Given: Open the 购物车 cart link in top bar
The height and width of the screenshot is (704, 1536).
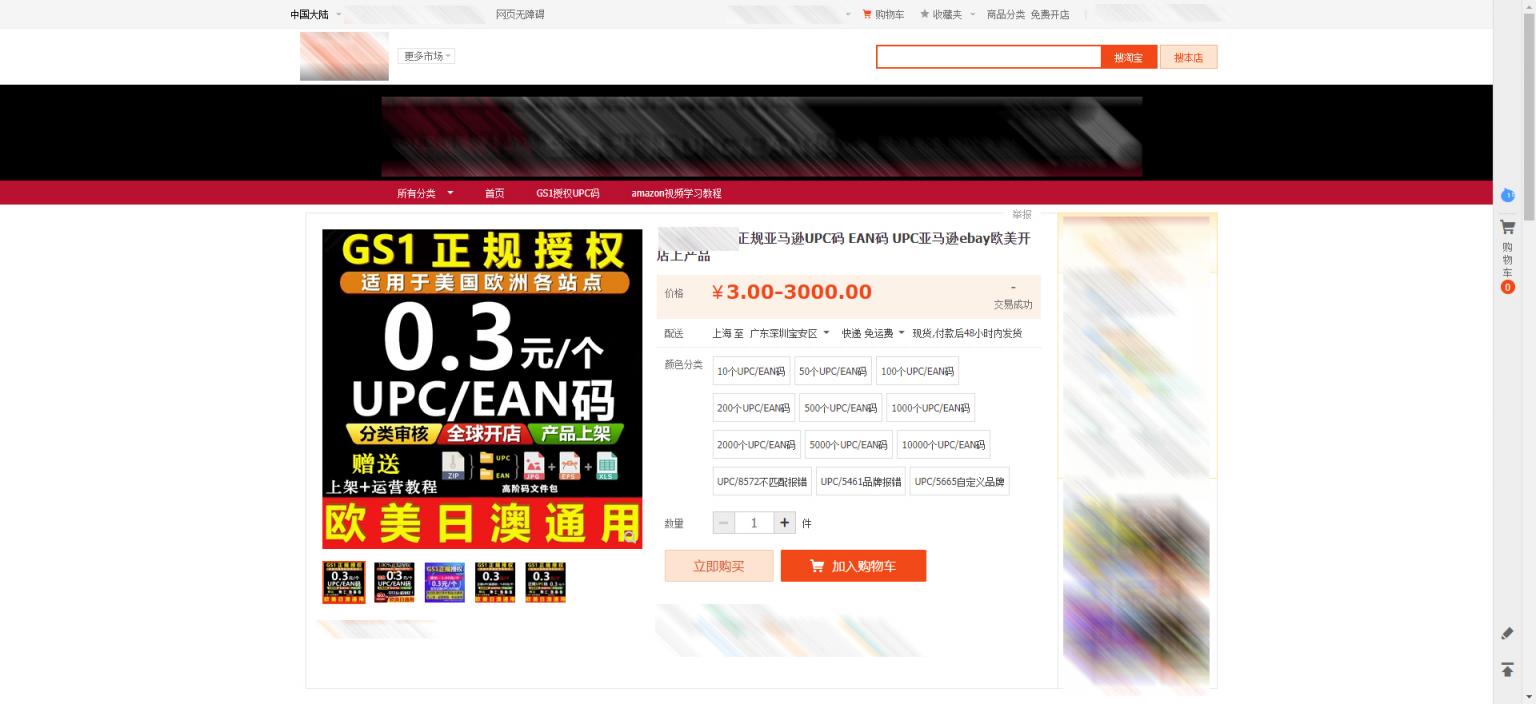Looking at the screenshot, I should point(883,14).
